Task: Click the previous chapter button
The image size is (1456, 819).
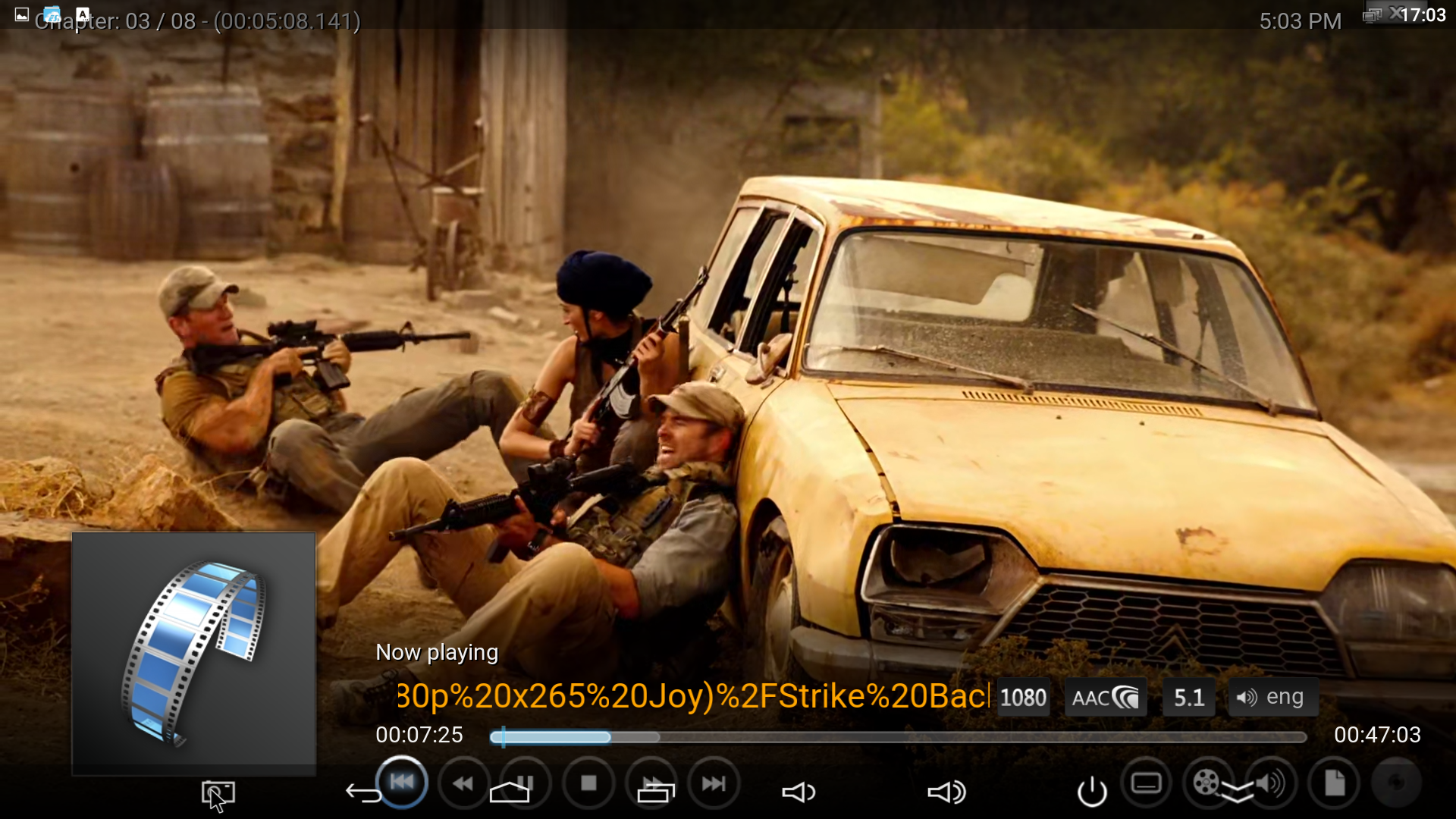Action: (402, 782)
